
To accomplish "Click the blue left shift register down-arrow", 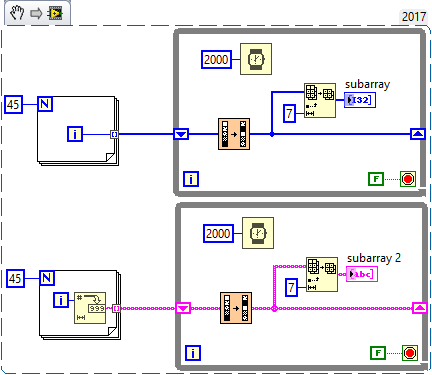I will (181, 134).
